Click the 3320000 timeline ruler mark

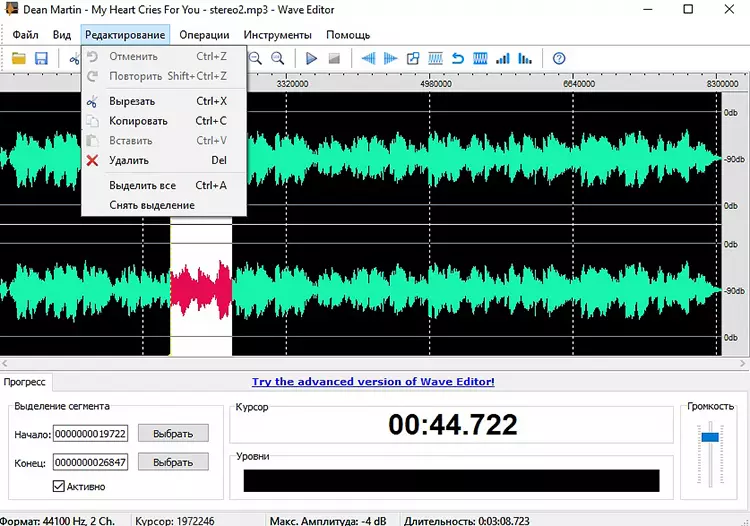[292, 84]
